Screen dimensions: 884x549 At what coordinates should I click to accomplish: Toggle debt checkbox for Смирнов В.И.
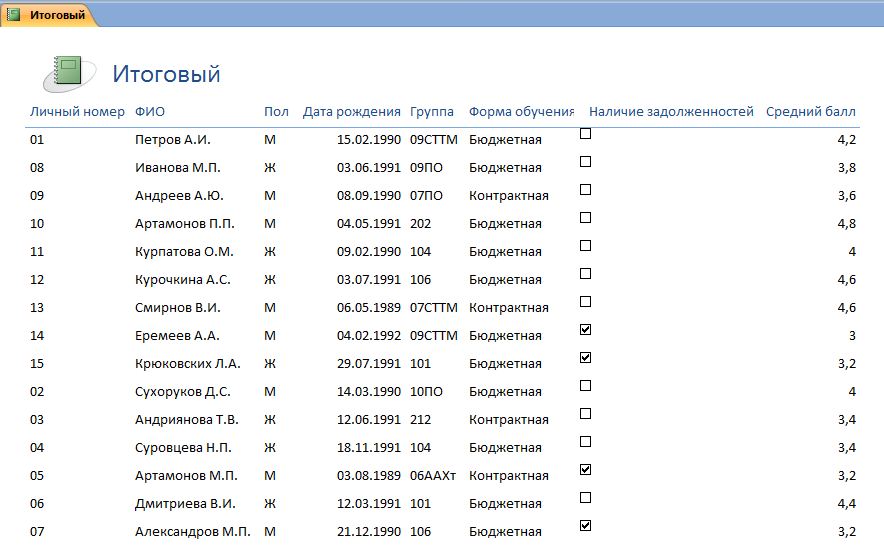tap(586, 302)
